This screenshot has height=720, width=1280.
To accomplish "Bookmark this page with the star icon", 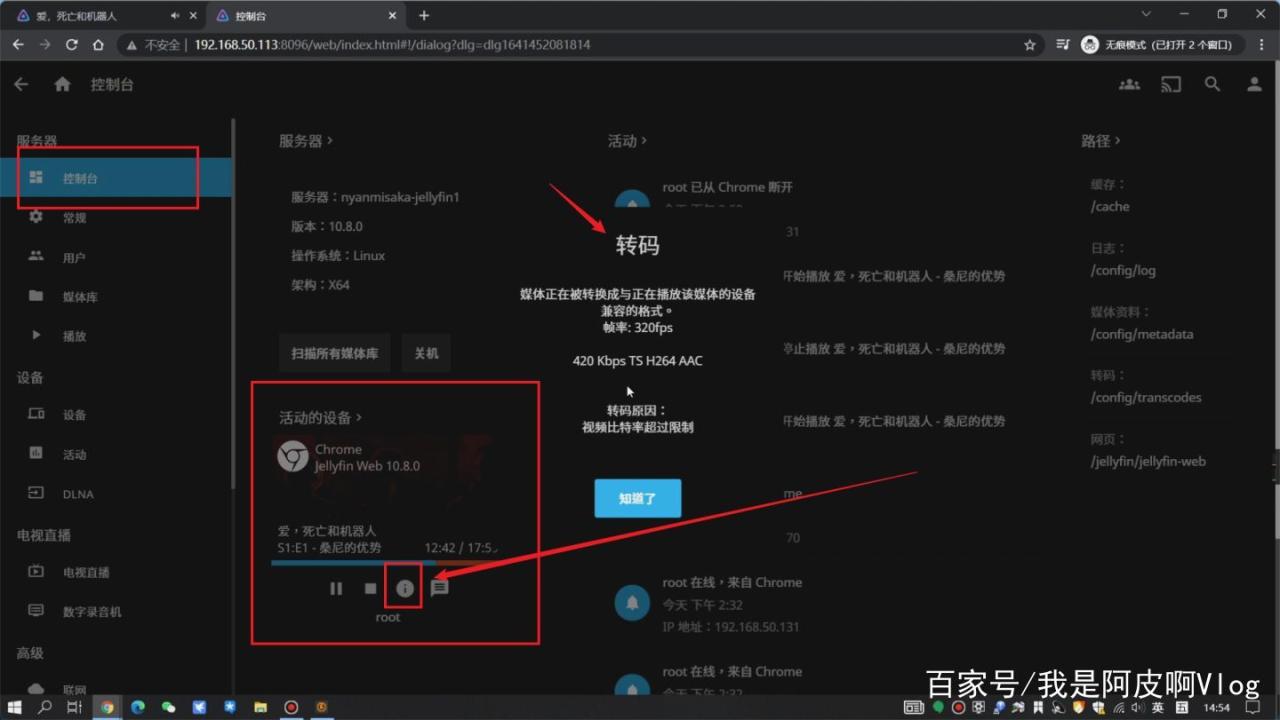I will (1030, 45).
